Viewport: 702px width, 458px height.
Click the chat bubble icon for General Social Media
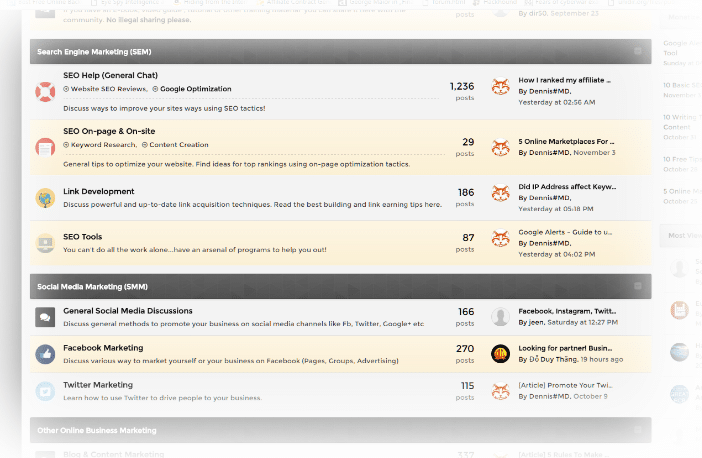pos(45,317)
